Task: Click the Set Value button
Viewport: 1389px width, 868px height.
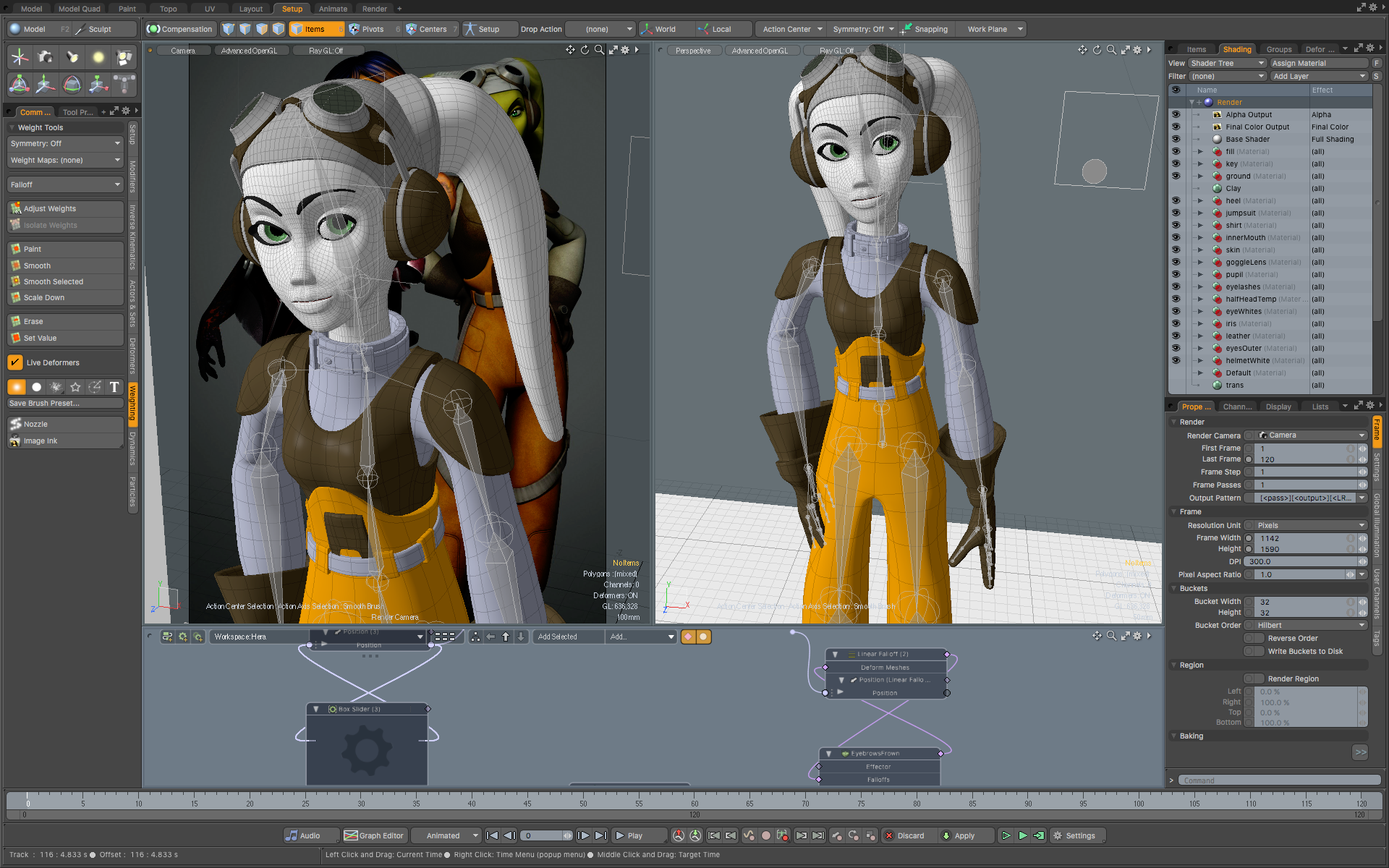Action: coord(65,338)
